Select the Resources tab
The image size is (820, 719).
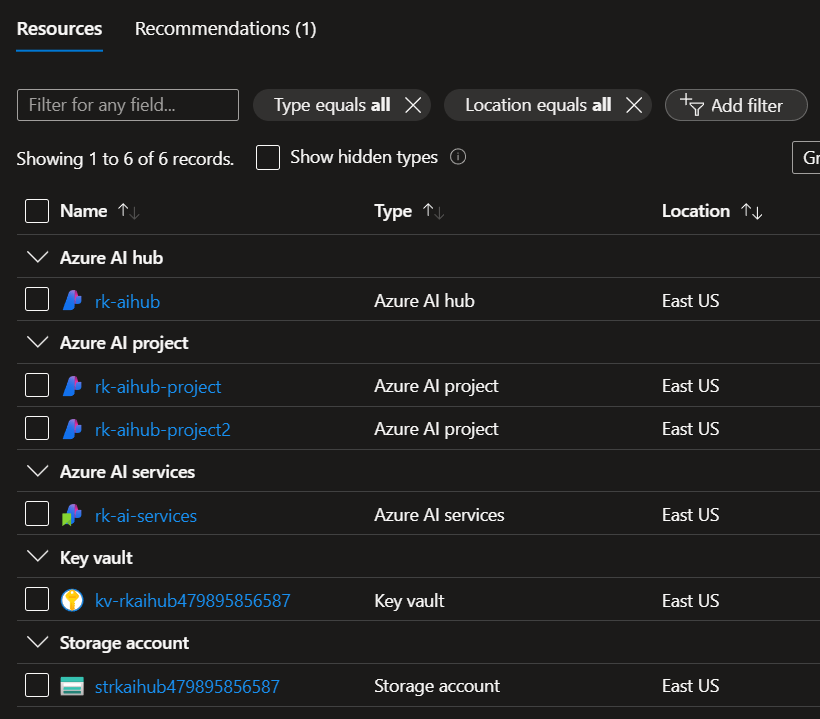(x=59, y=29)
